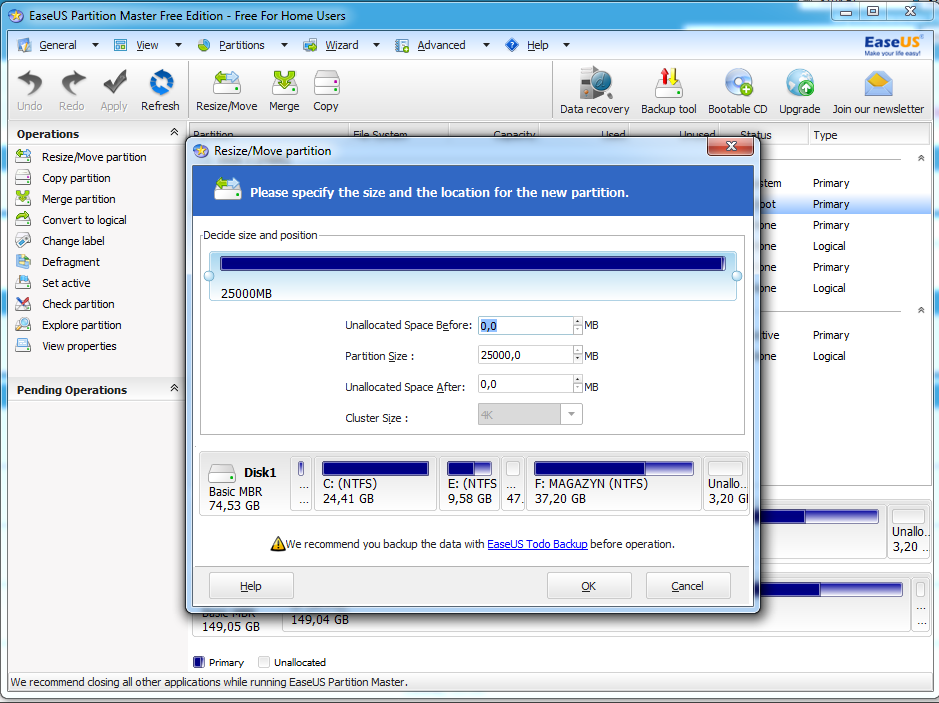Close the Resize/Move partition dialog

pyautogui.click(x=731, y=146)
